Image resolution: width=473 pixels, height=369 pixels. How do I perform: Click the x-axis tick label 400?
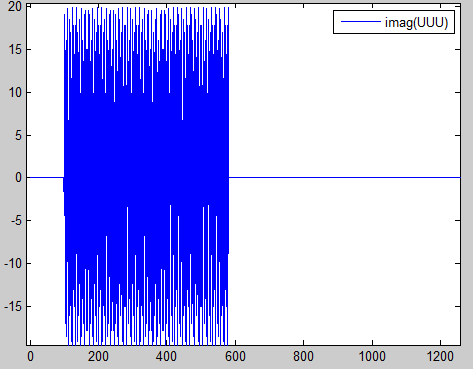(166, 357)
